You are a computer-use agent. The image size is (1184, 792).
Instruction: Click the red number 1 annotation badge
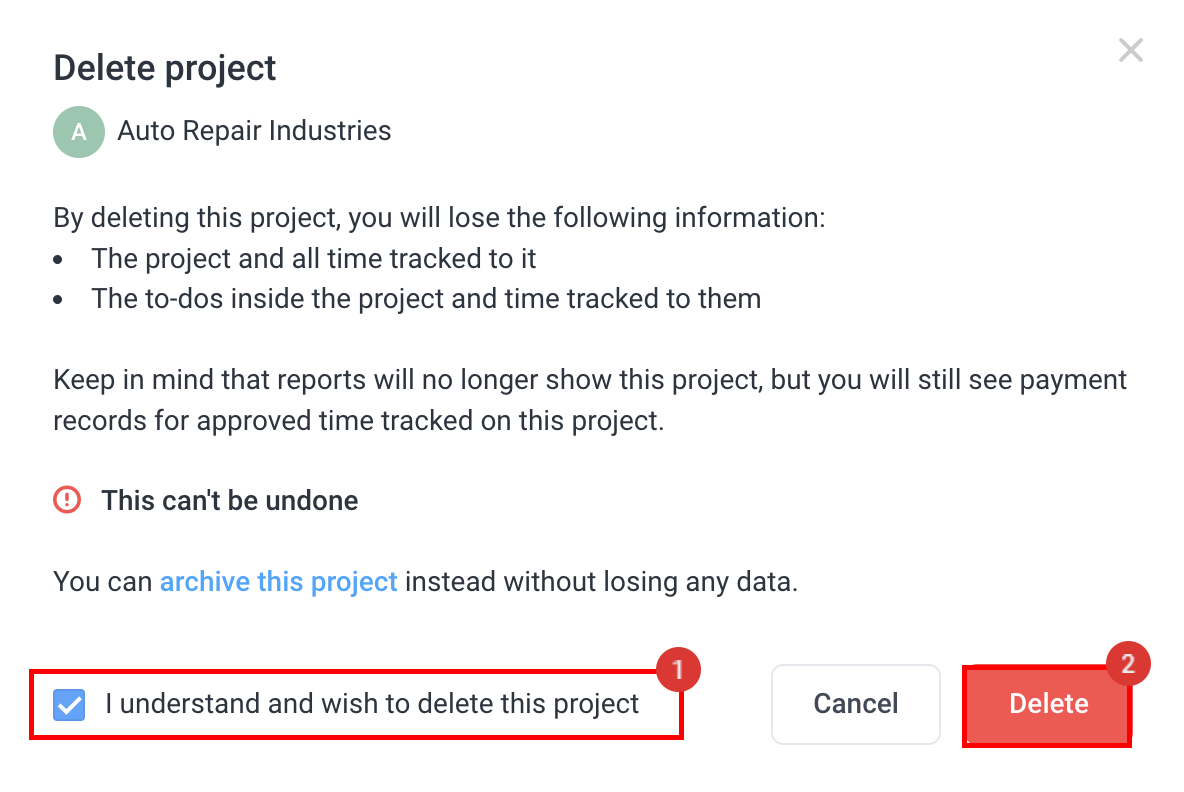click(678, 670)
